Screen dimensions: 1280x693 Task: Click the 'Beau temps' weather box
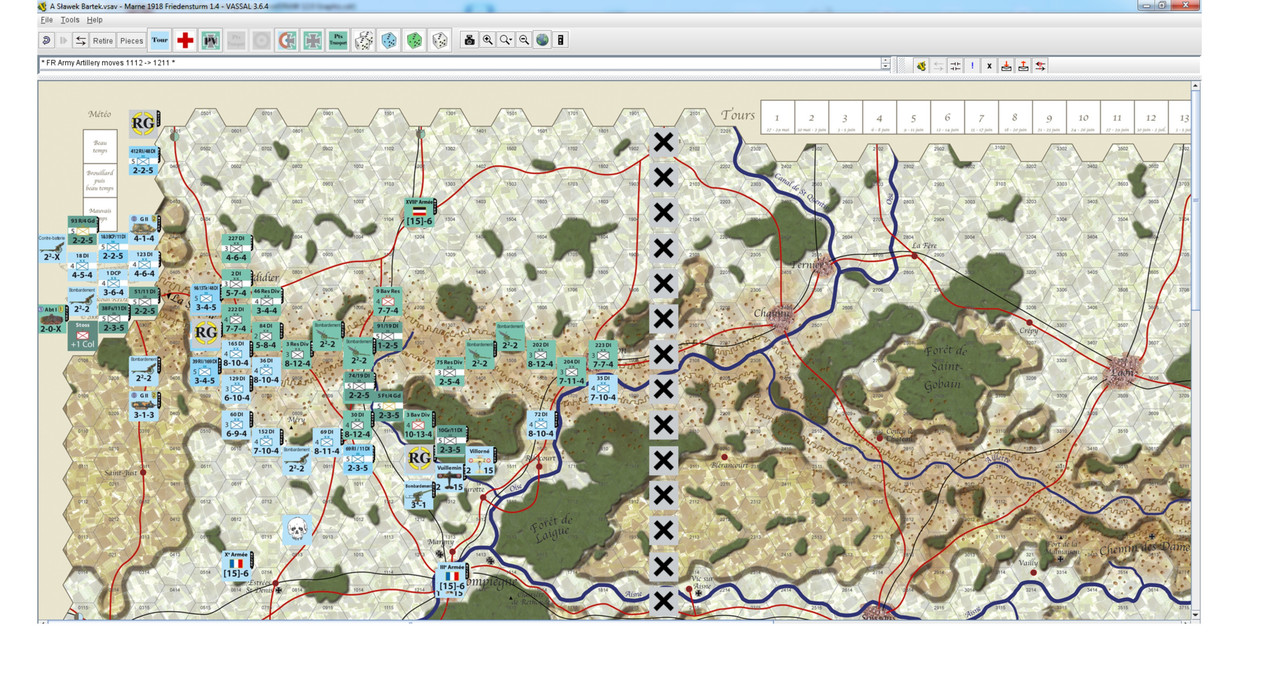tap(100, 146)
